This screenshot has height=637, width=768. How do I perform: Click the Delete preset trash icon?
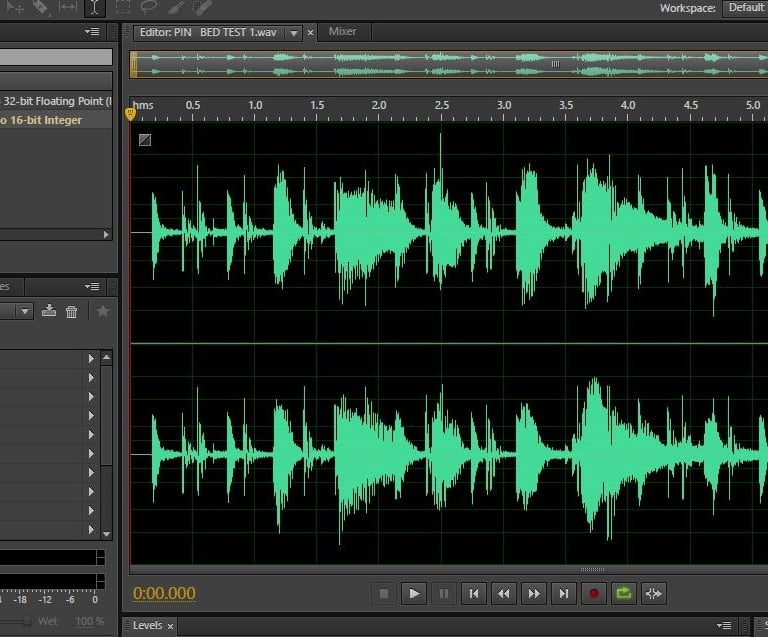pos(72,311)
